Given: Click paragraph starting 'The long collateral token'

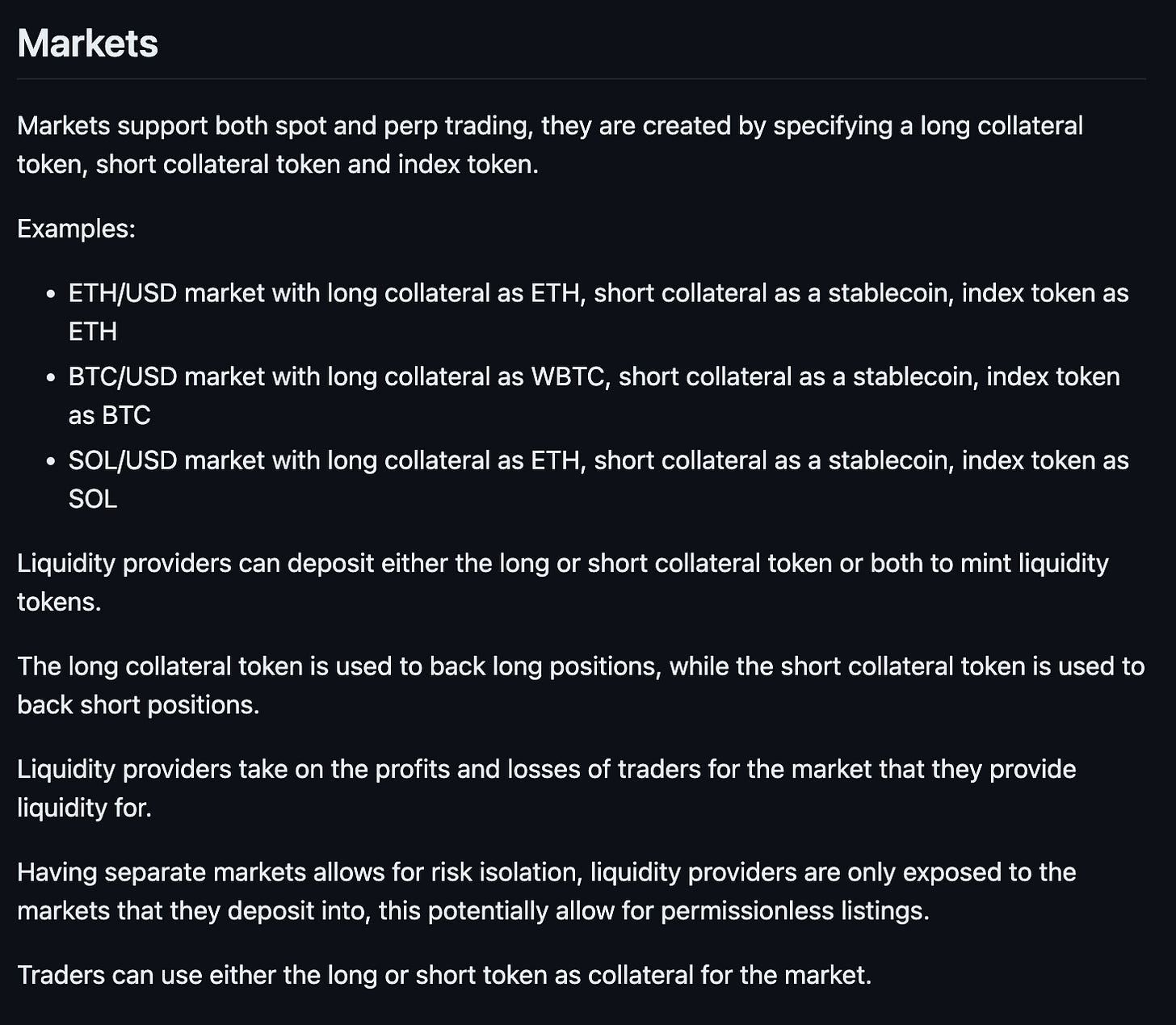Looking at the screenshot, I should (x=581, y=685).
